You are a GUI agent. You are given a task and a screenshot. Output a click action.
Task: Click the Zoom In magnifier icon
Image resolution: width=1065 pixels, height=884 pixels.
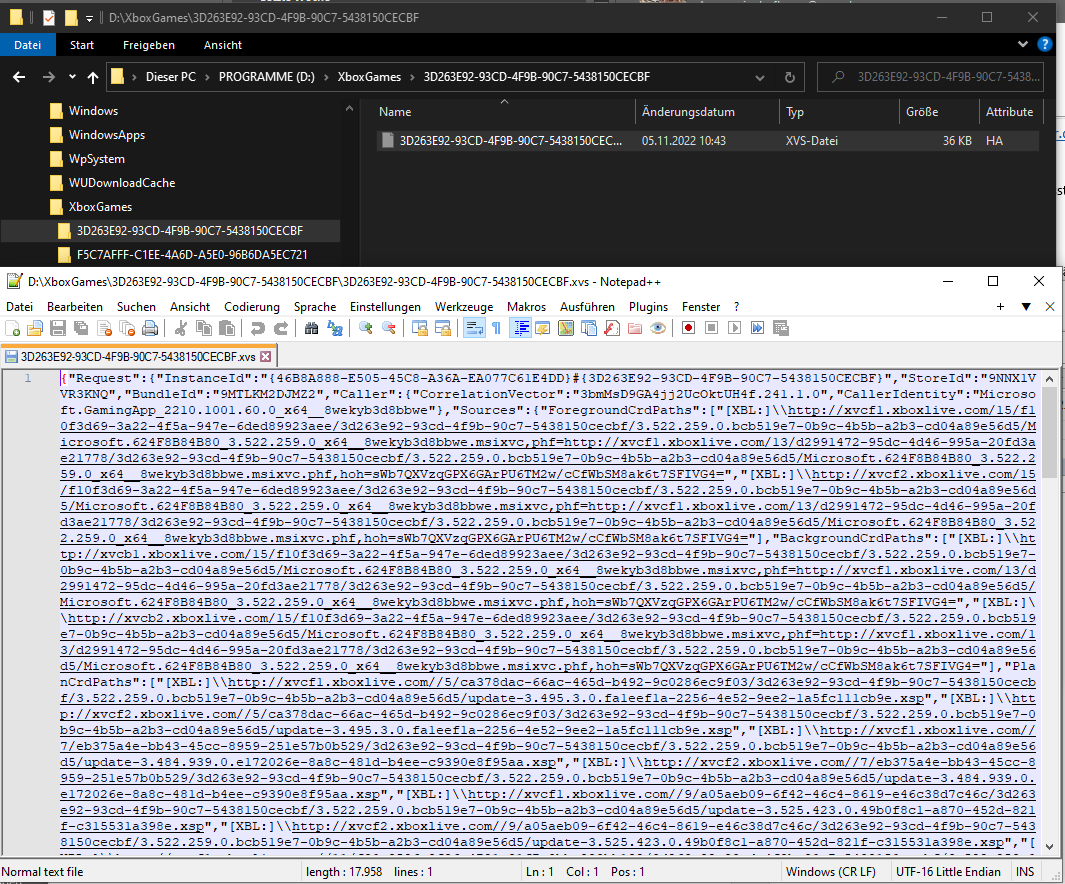pos(365,329)
